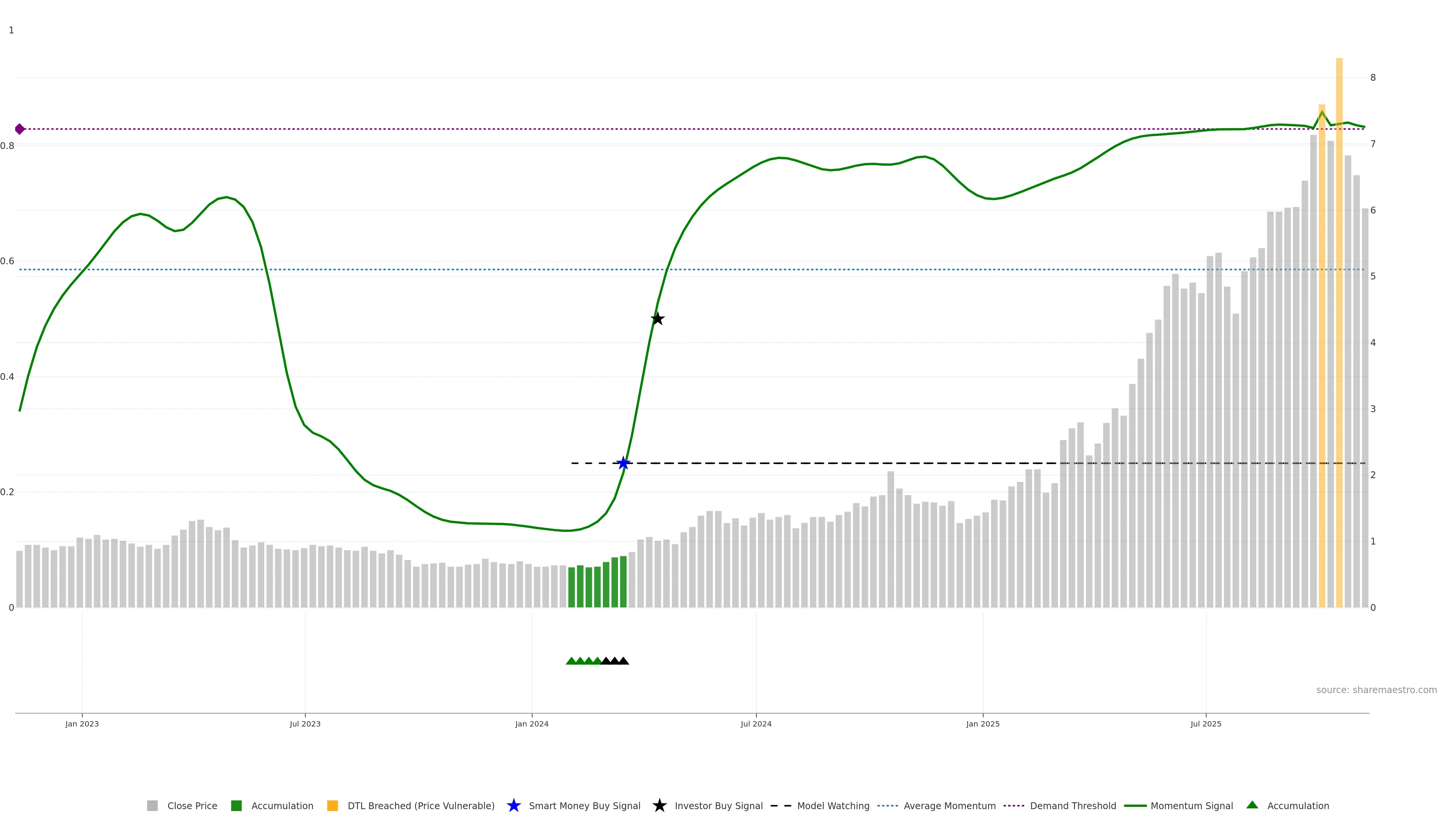1456x819 pixels.
Task: Click the Jul 2025 axis label
Action: [x=1206, y=723]
